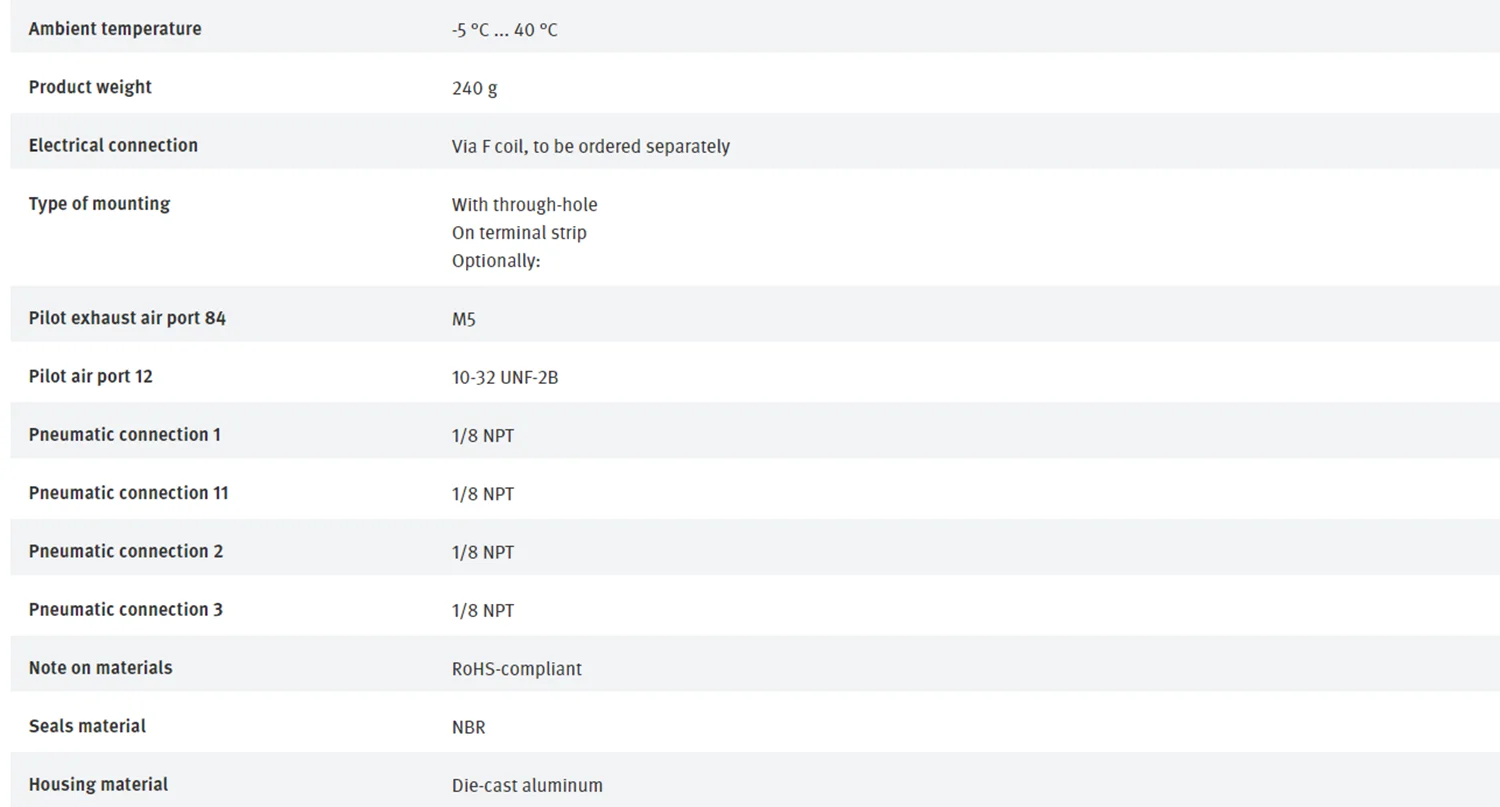Click the Pilot exhaust air port 84 label
This screenshot has width=1500, height=807.
127,318
